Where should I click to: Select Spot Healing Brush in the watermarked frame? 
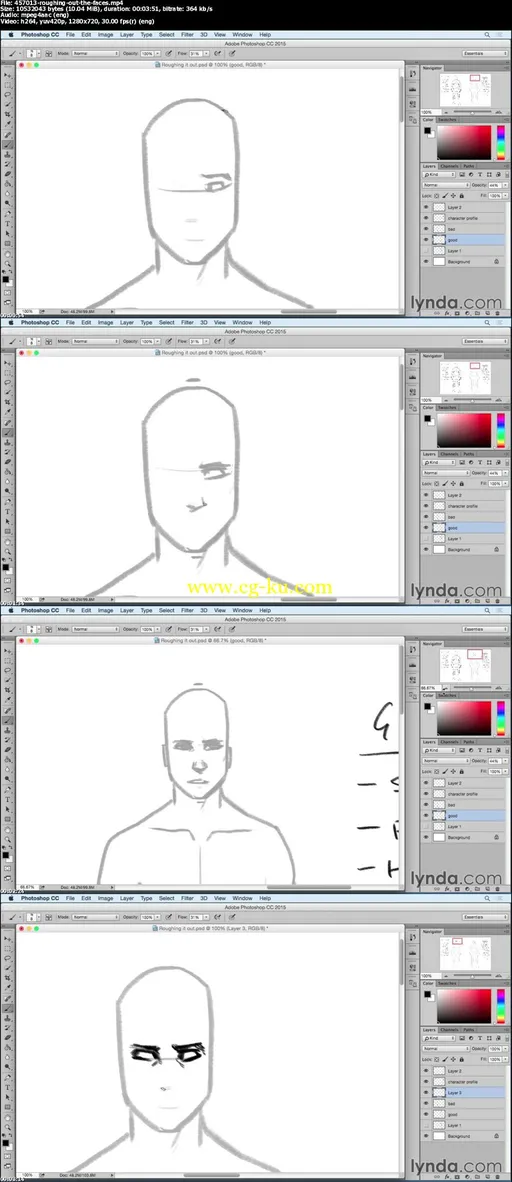[x=8, y=422]
